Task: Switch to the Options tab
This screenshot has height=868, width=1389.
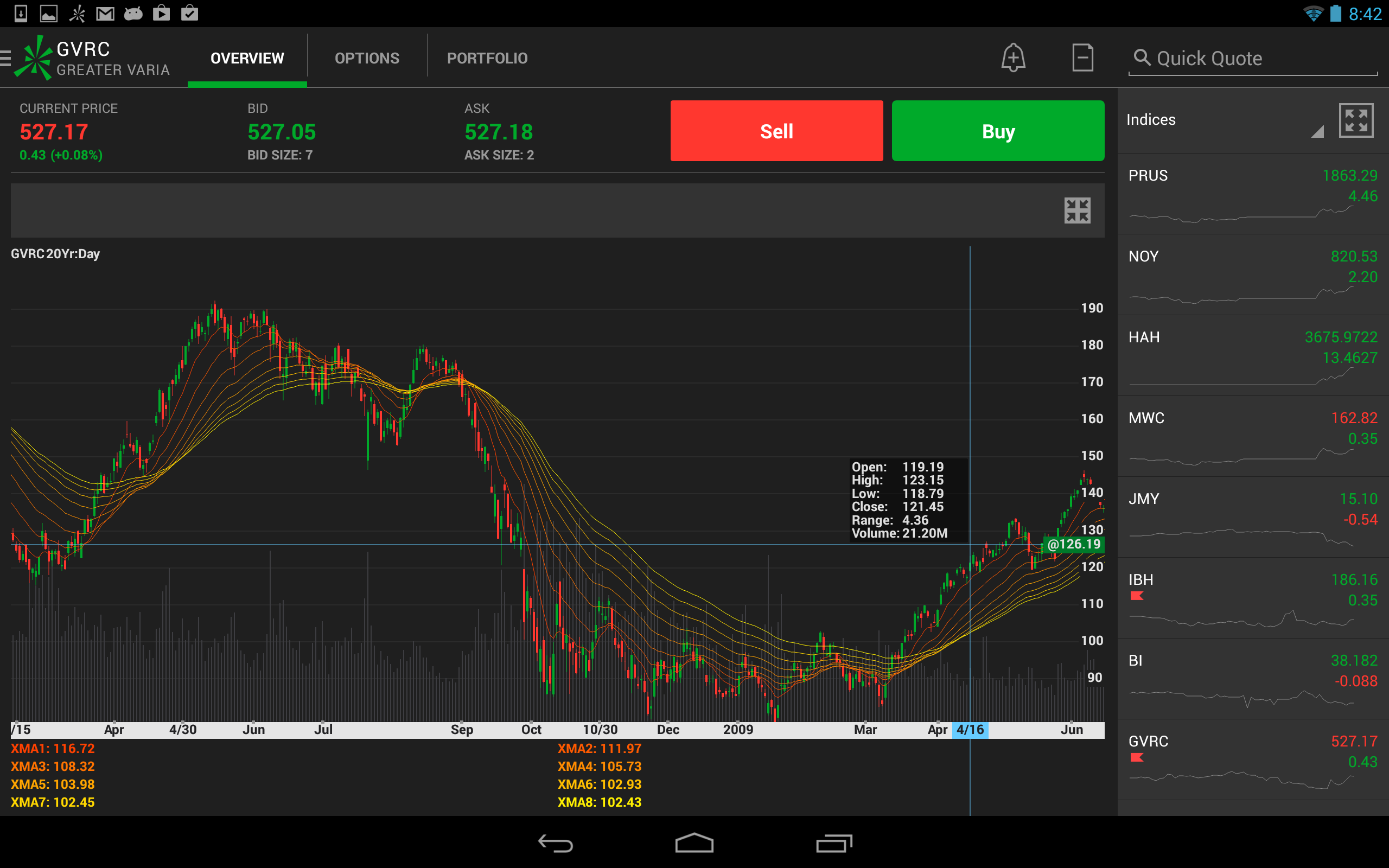Action: point(367,58)
